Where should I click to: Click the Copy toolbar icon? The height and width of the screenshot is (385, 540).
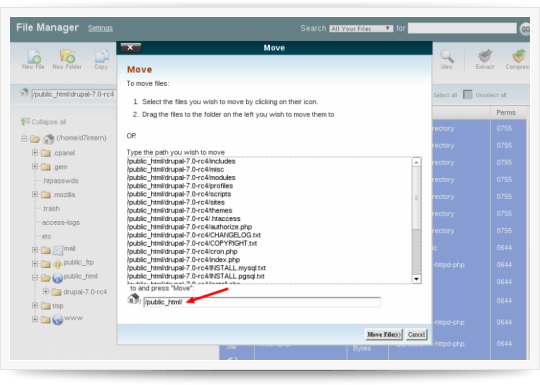(102, 56)
